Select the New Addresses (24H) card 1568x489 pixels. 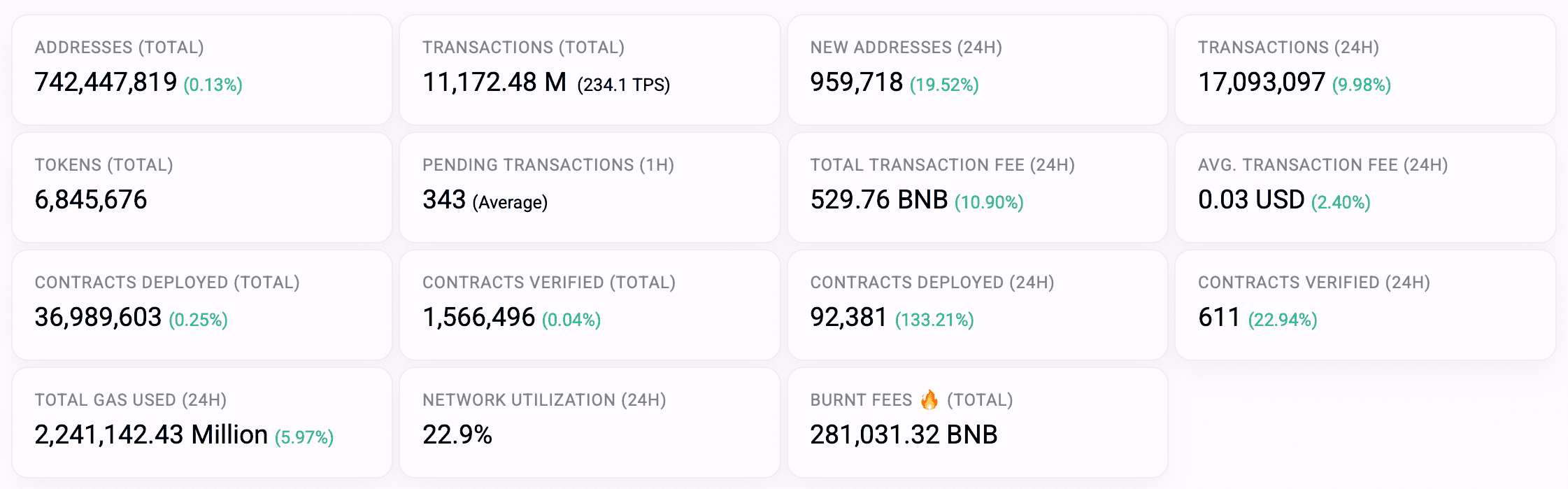978,70
